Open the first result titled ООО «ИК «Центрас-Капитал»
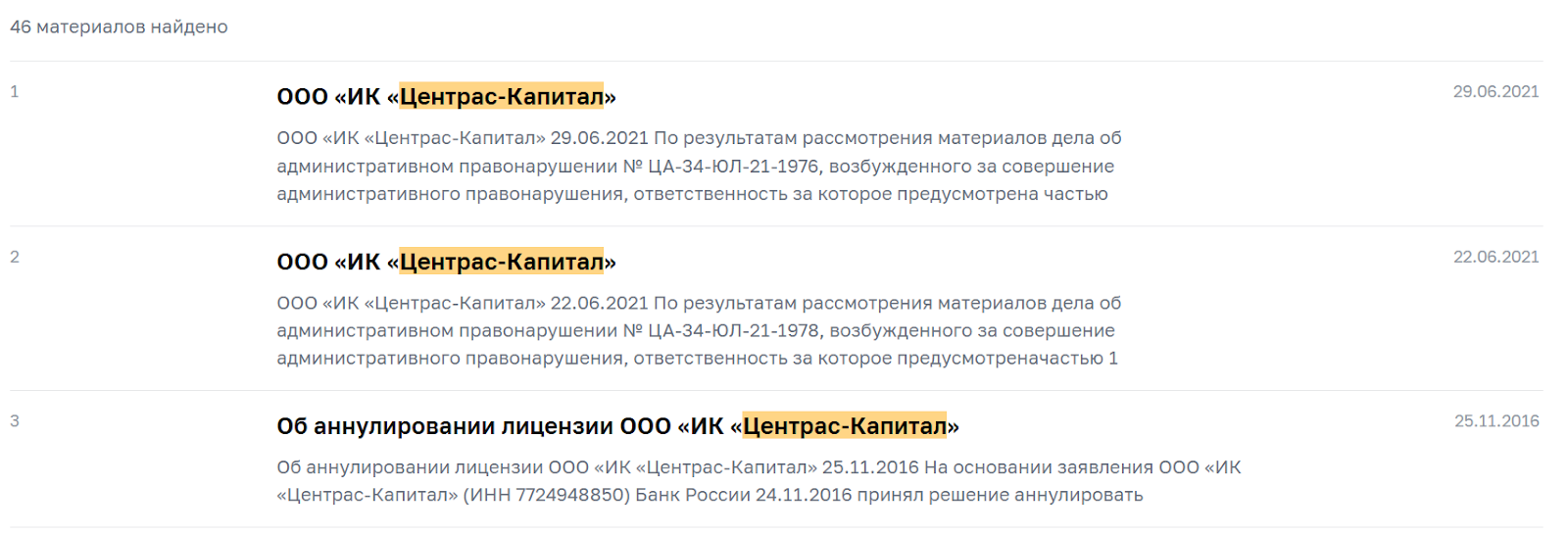Viewport: 1568px width, 535px height. (x=446, y=97)
